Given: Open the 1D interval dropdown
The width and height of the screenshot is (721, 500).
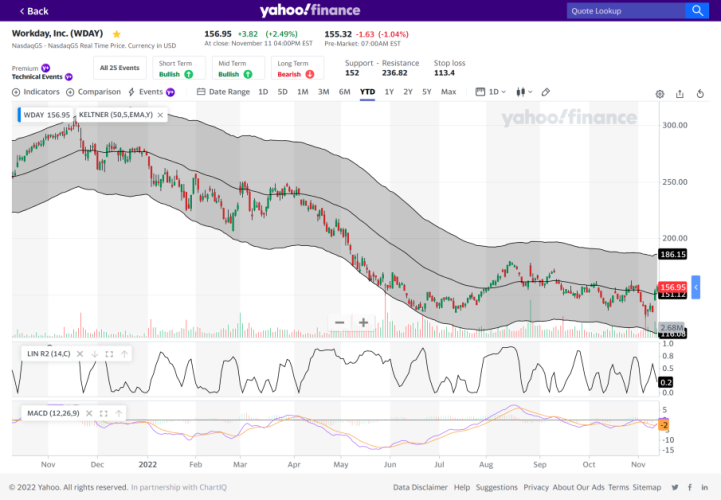Looking at the screenshot, I should coord(491,92).
